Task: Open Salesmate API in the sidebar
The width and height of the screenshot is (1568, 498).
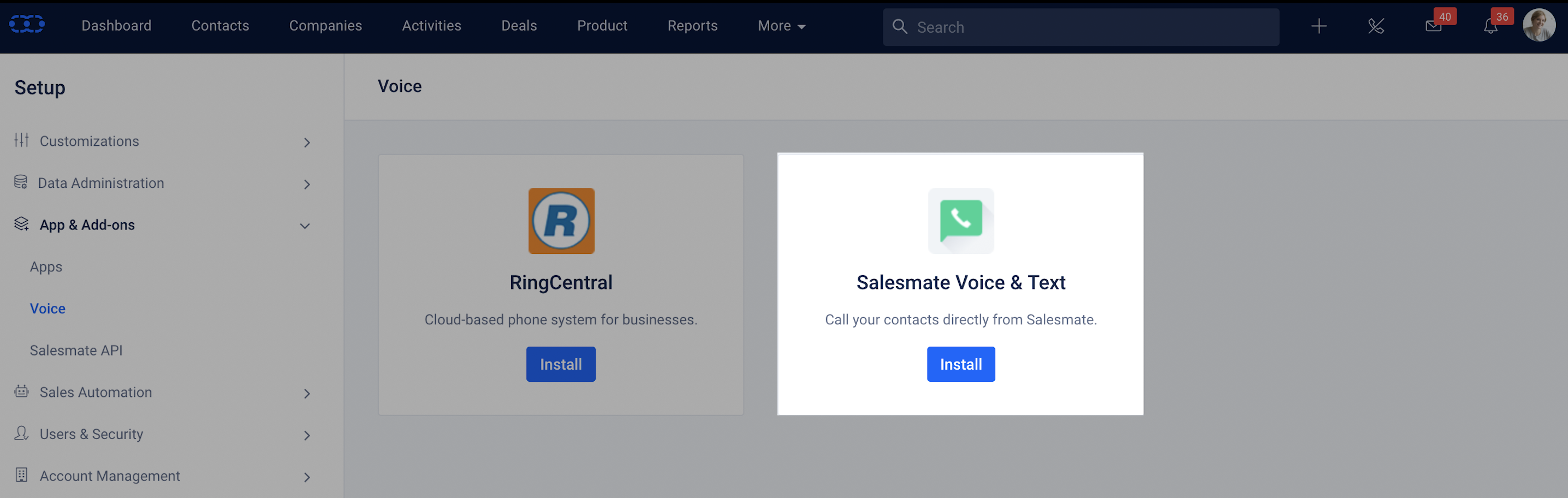Action: (75, 350)
